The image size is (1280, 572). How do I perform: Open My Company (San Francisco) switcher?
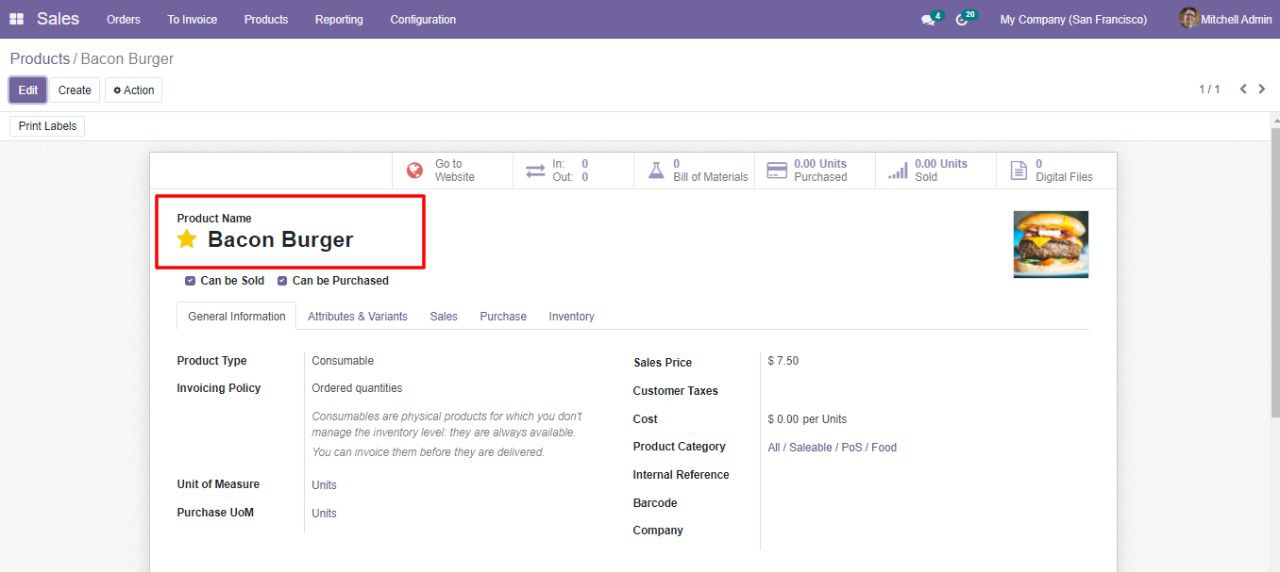[x=1073, y=20]
